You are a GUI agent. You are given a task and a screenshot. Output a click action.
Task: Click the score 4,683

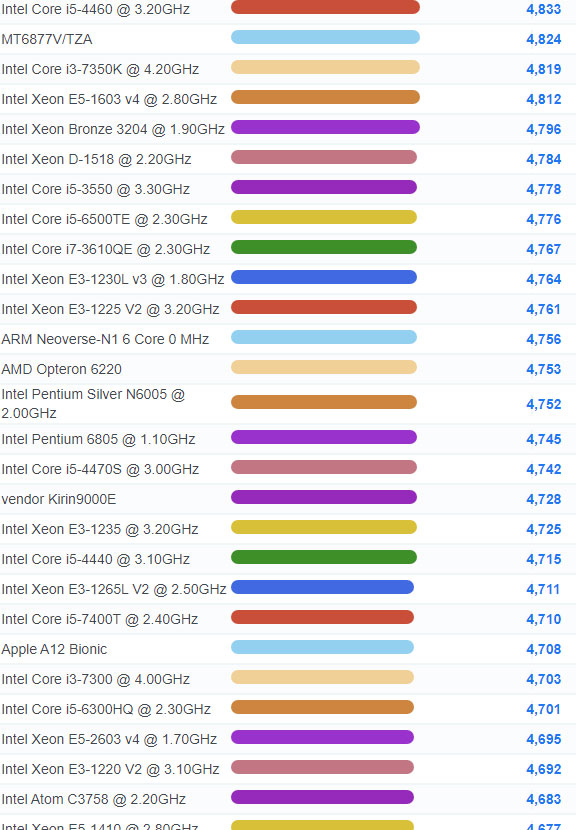pyautogui.click(x=544, y=799)
